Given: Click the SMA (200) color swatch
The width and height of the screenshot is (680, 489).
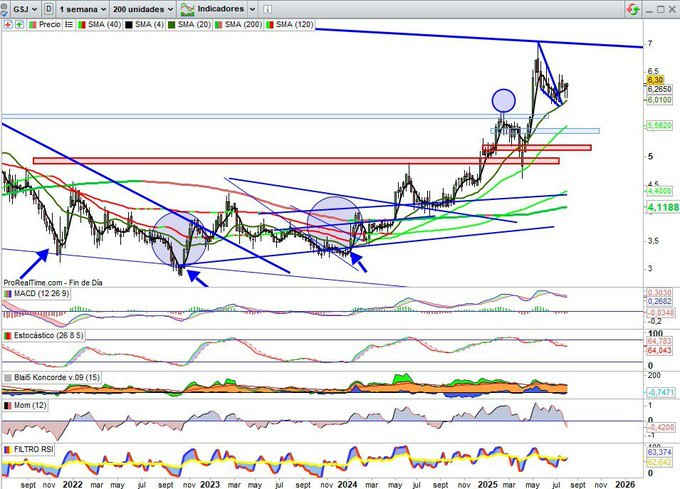Looking at the screenshot, I should pos(219,25).
